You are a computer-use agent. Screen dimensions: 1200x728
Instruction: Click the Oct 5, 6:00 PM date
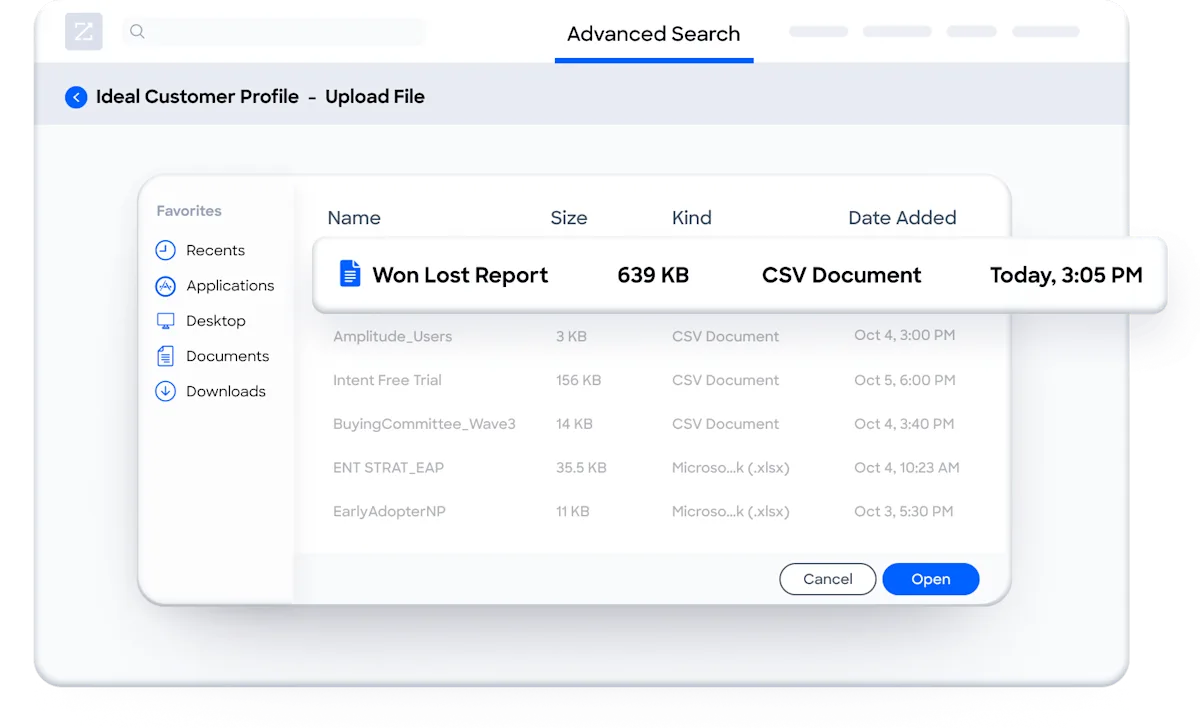(x=905, y=380)
